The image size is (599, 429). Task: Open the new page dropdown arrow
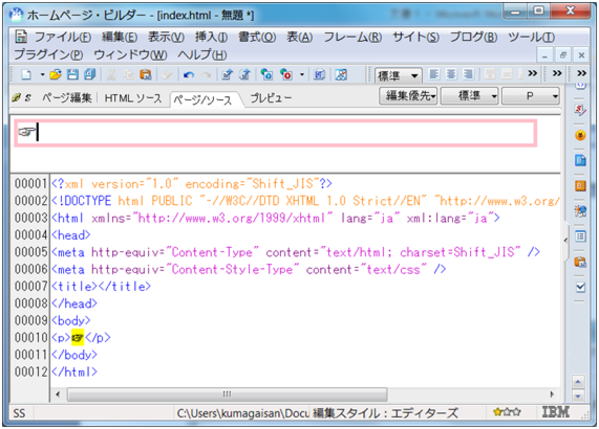[42, 74]
